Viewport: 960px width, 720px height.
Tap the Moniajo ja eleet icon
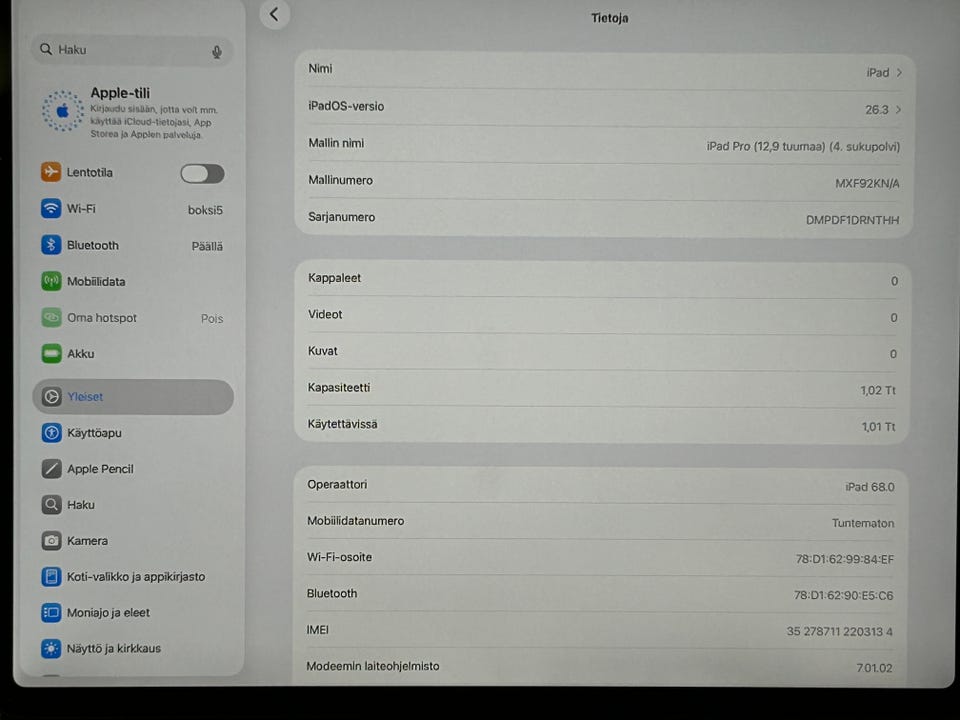[x=51, y=612]
